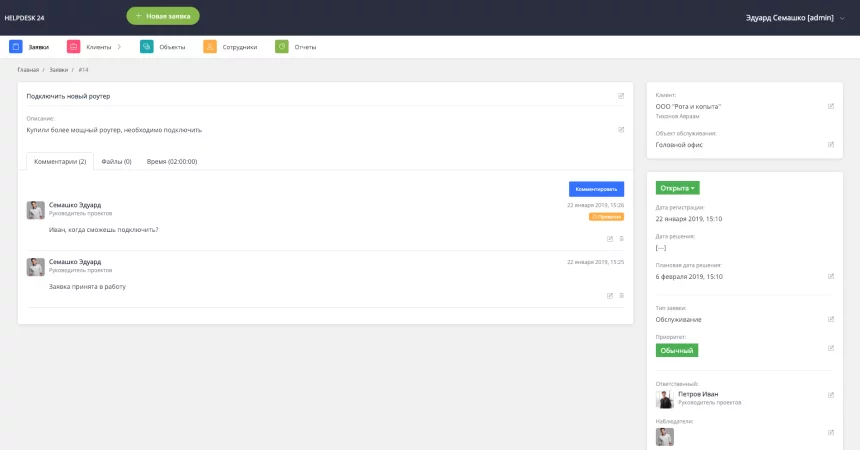The width and height of the screenshot is (860, 450).
Task: Create a ticket with 'Новая заявка'
Action: [163, 16]
